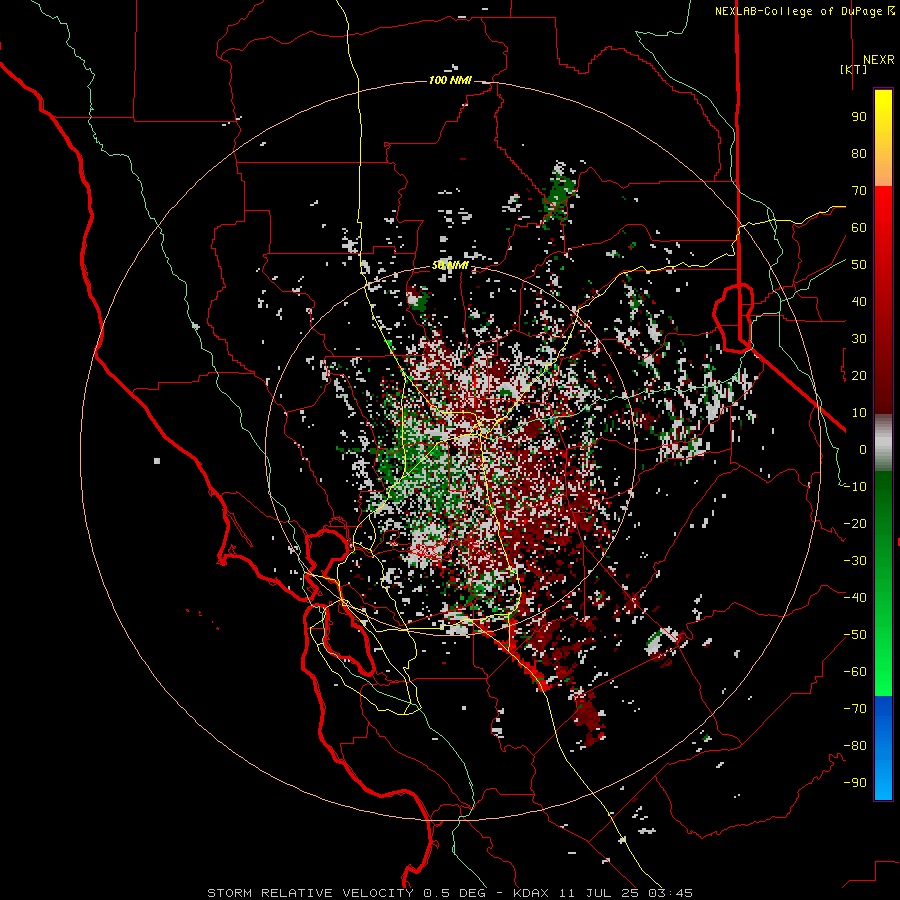Click the '60' value on velocity scale
Viewport: 900px width, 900px height.
pyautogui.click(x=859, y=228)
